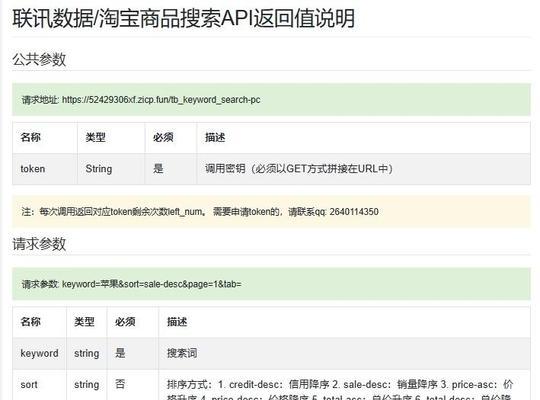
Task: Click 名称 header in the token table
Action: tap(31, 137)
